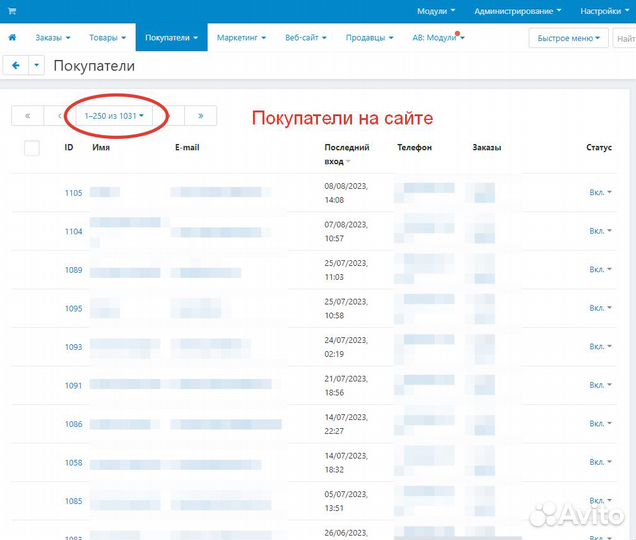Open dropdown next to back arrow
This screenshot has height=540, width=636.
point(37,65)
